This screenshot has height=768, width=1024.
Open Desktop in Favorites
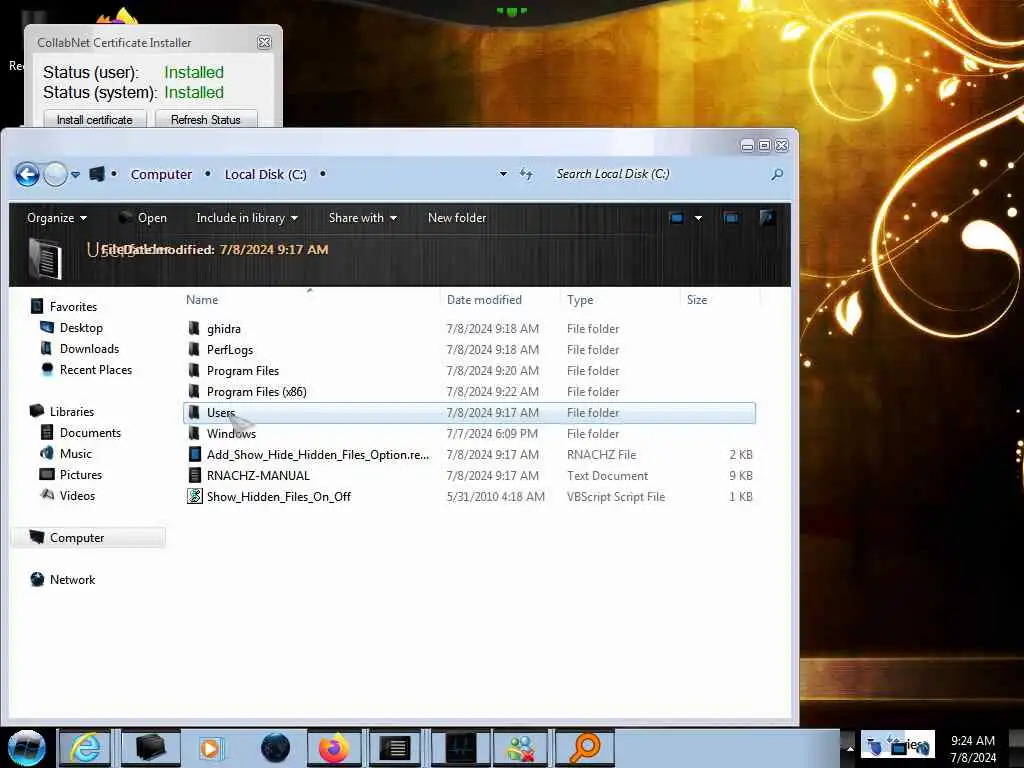81,328
